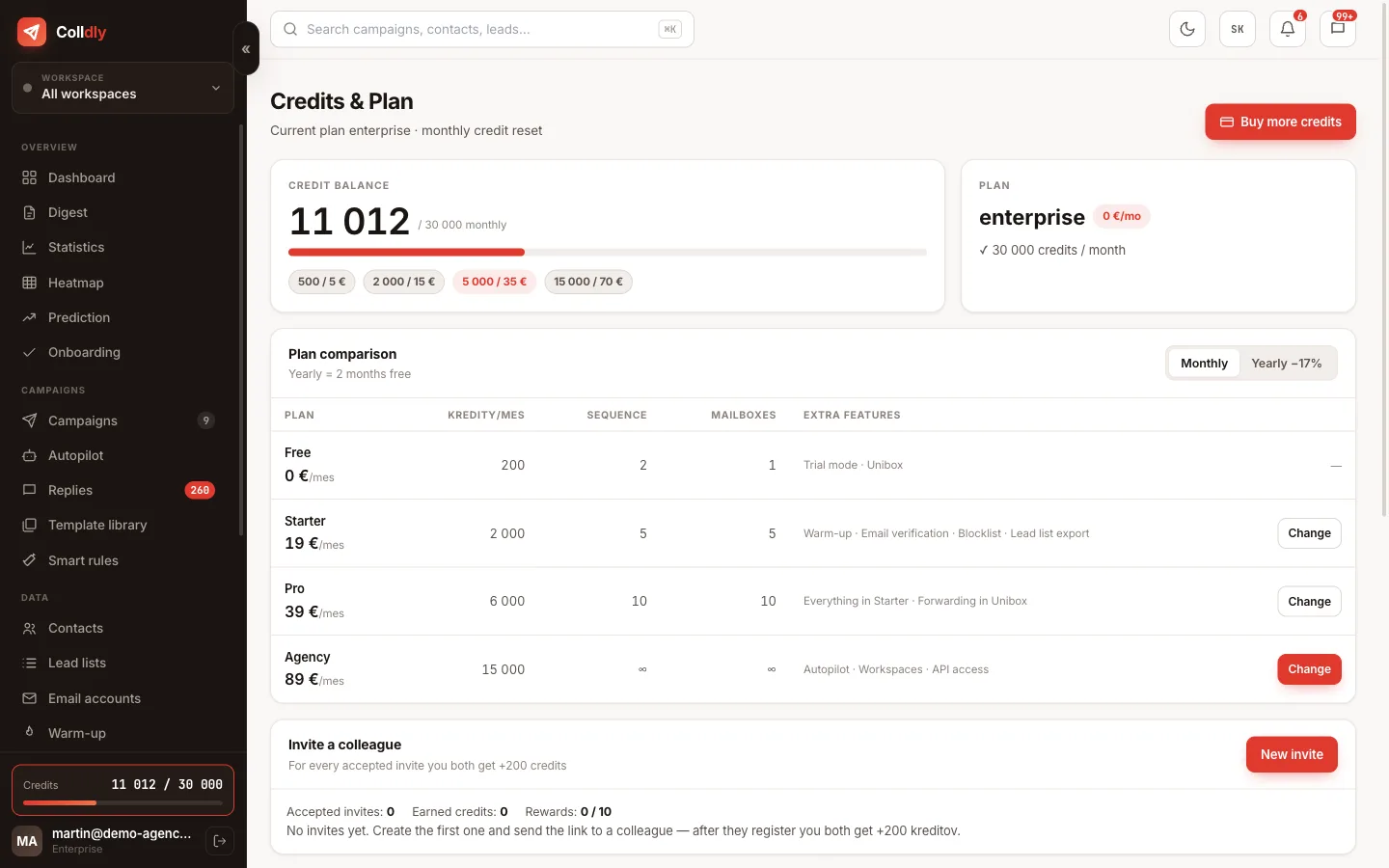Click the Campaigns paper-plane icon
Image resolution: width=1389 pixels, height=868 pixels.
point(30,420)
